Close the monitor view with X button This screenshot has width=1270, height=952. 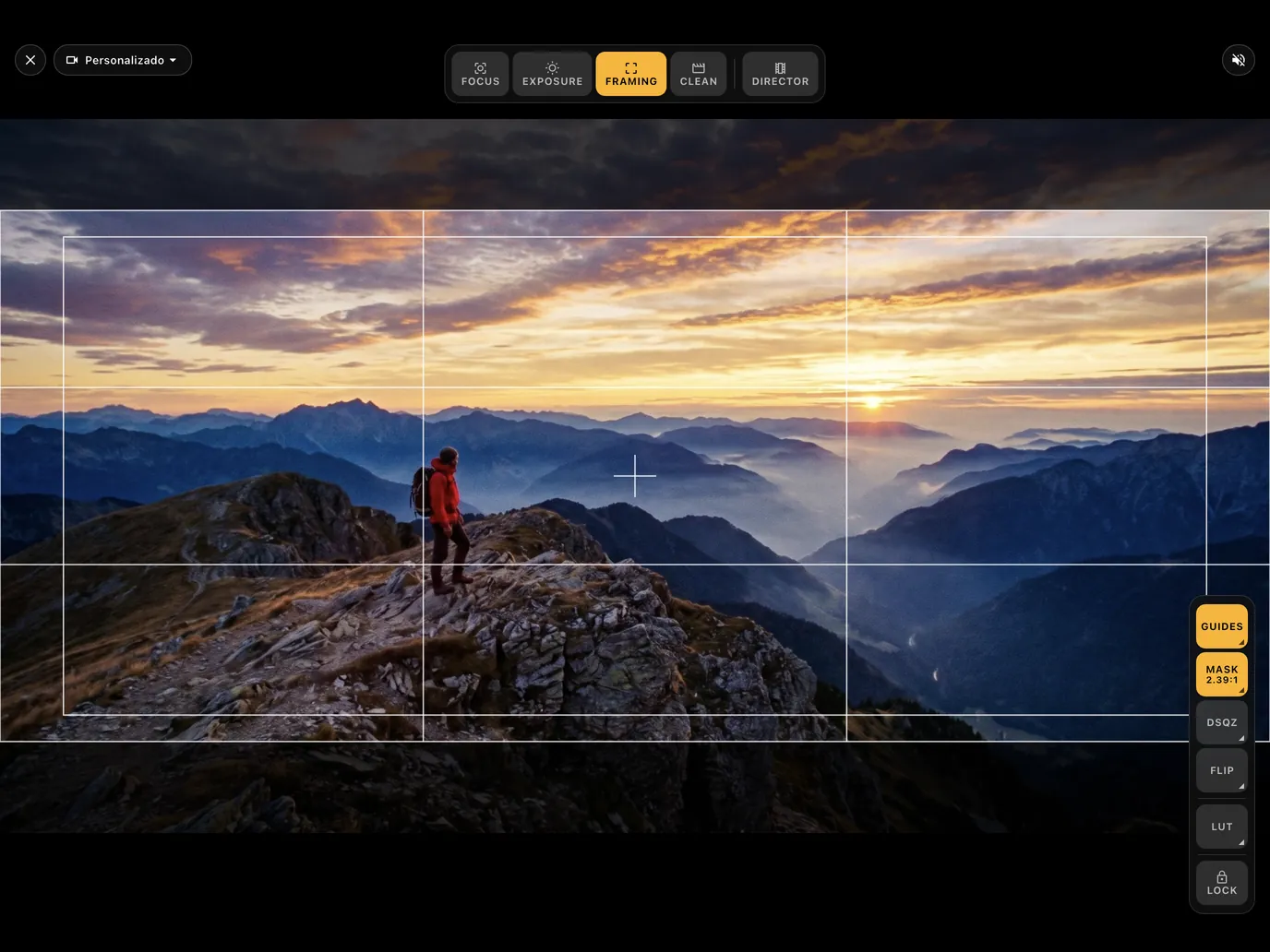[30, 60]
